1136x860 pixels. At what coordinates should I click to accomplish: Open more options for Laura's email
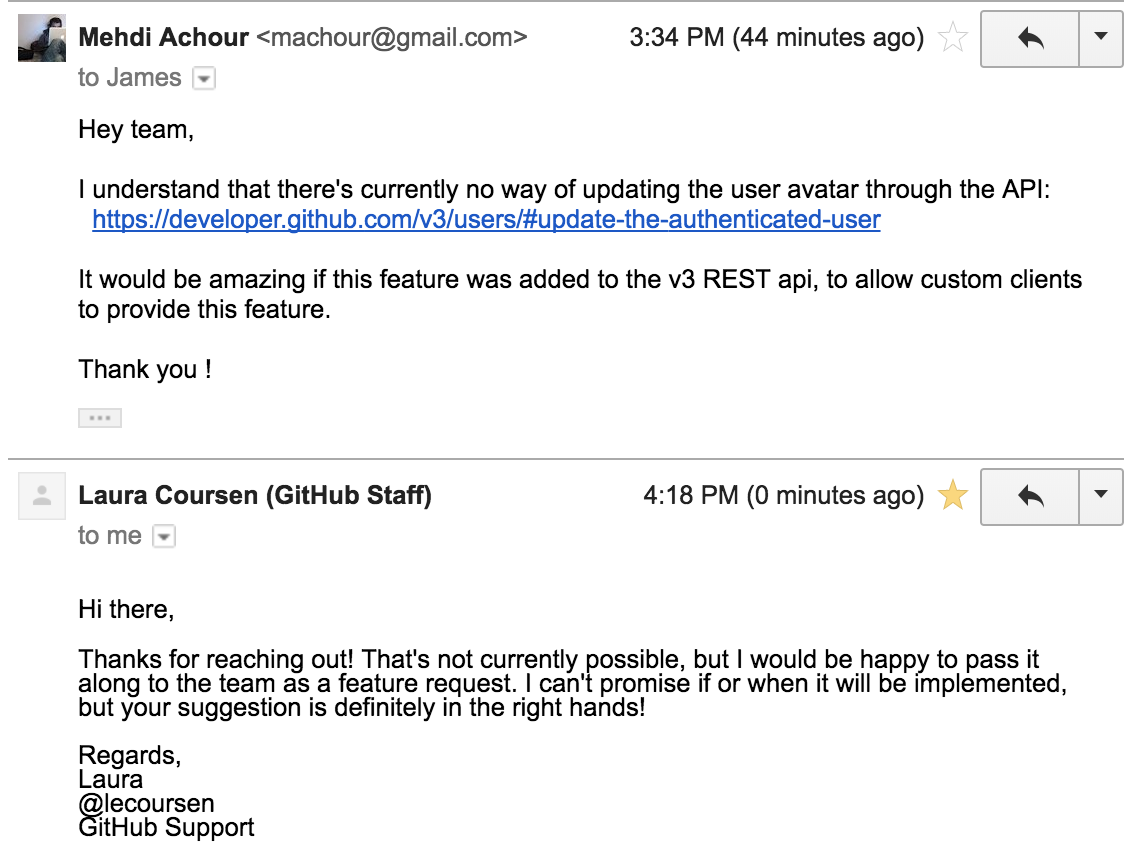coord(1101,497)
